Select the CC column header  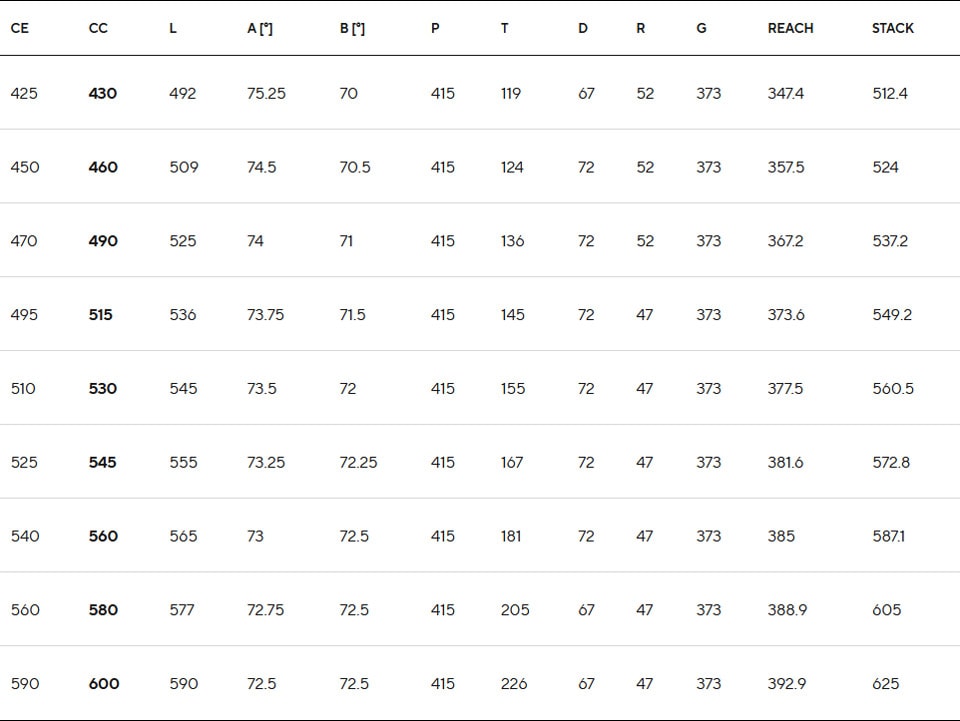point(98,28)
